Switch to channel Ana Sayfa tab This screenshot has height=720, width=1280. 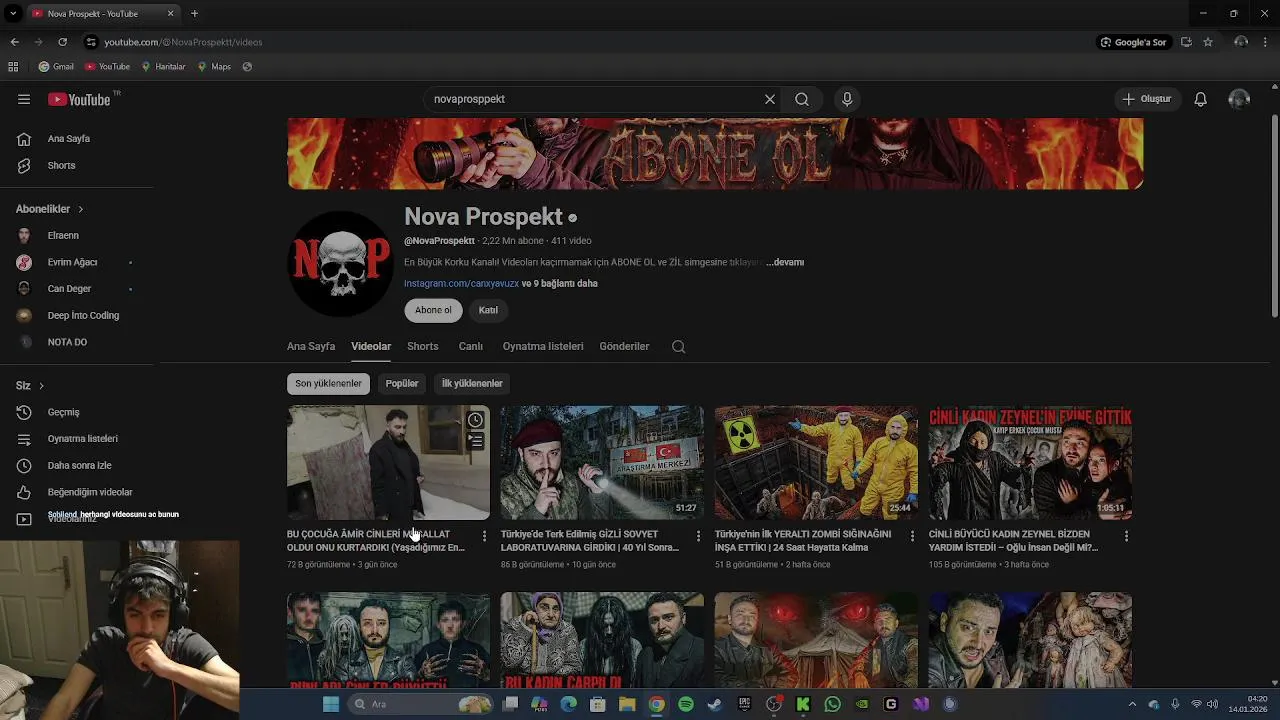311,346
